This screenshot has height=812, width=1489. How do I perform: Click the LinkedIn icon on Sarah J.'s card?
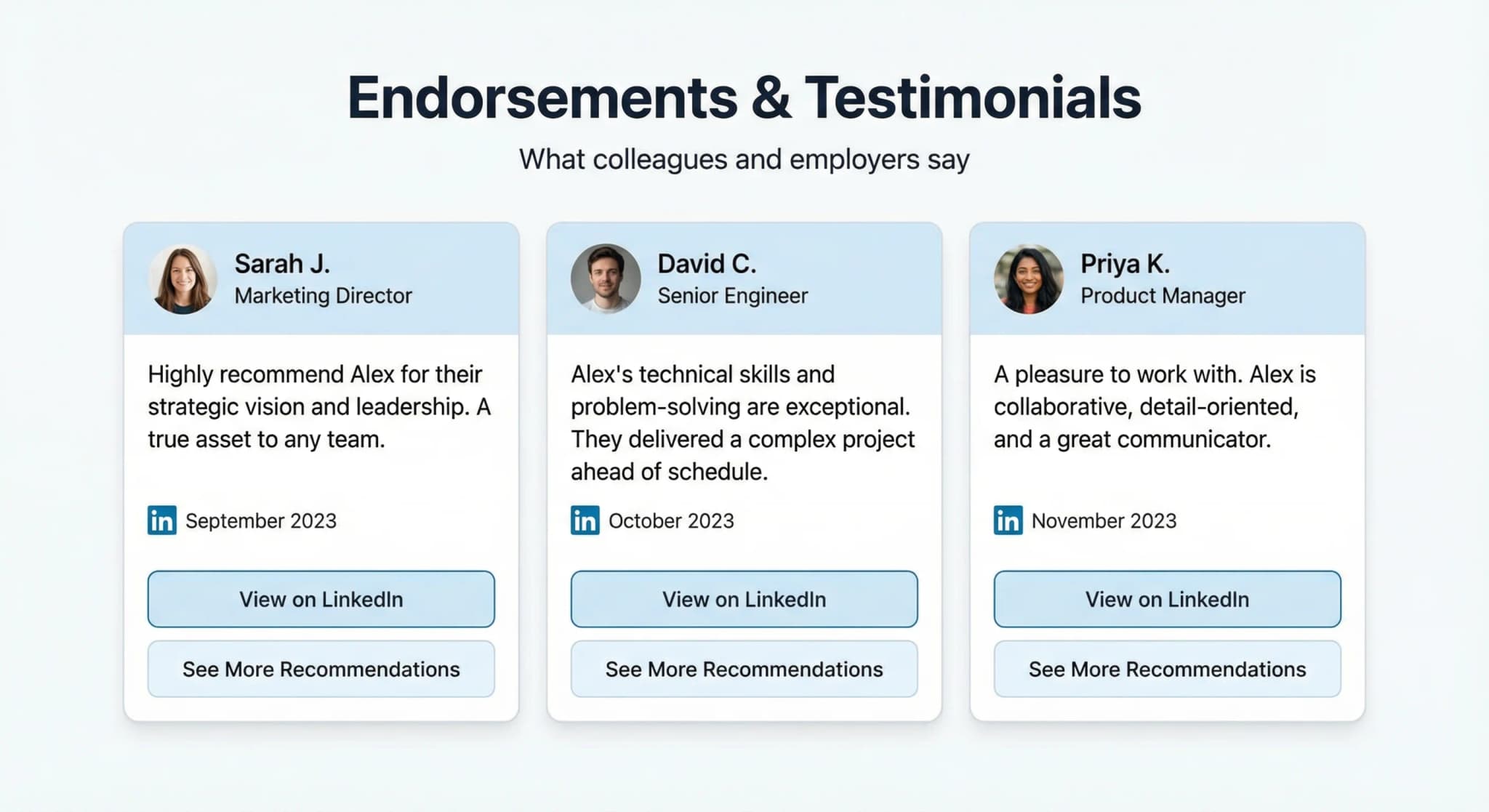click(x=163, y=521)
